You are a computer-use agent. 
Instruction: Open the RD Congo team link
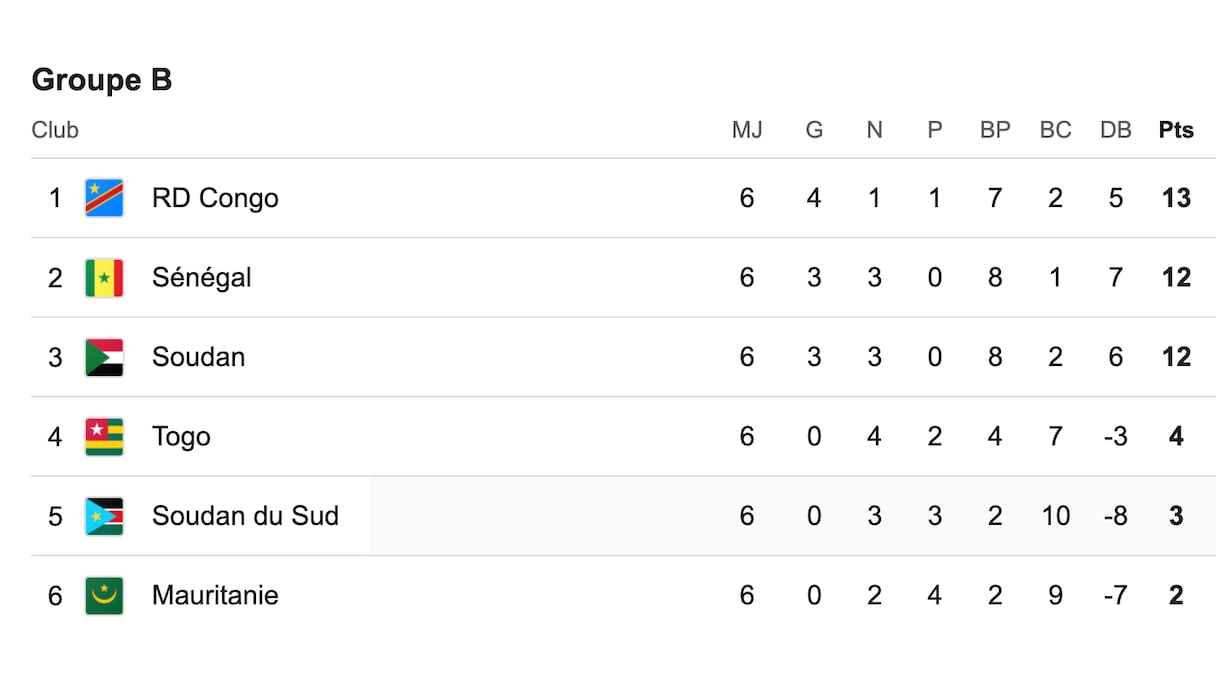tap(215, 198)
